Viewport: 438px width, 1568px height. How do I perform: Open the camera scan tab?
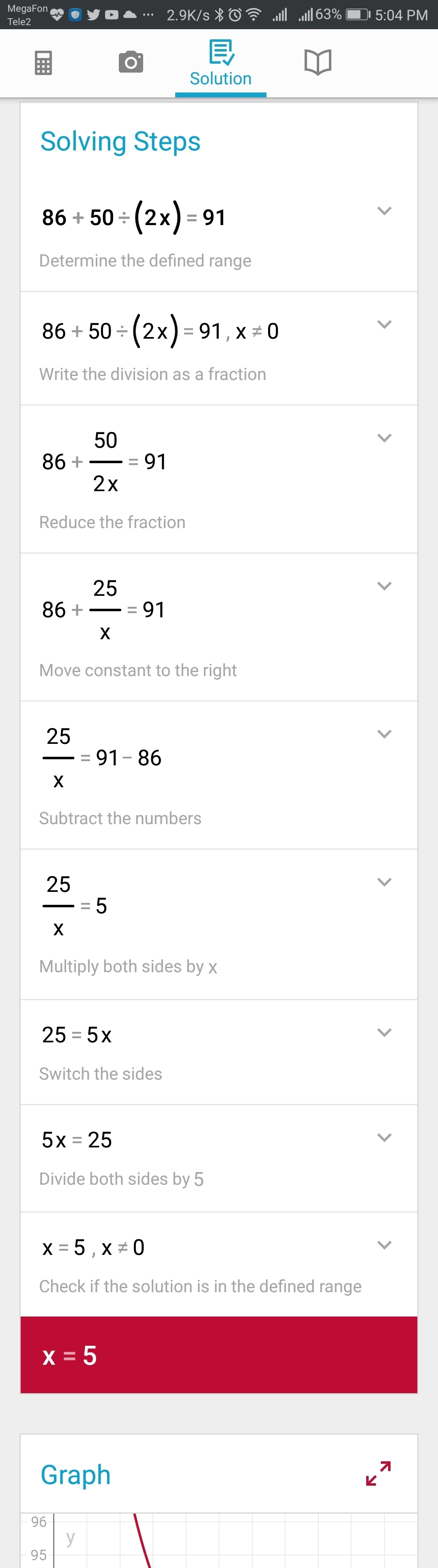click(x=131, y=62)
